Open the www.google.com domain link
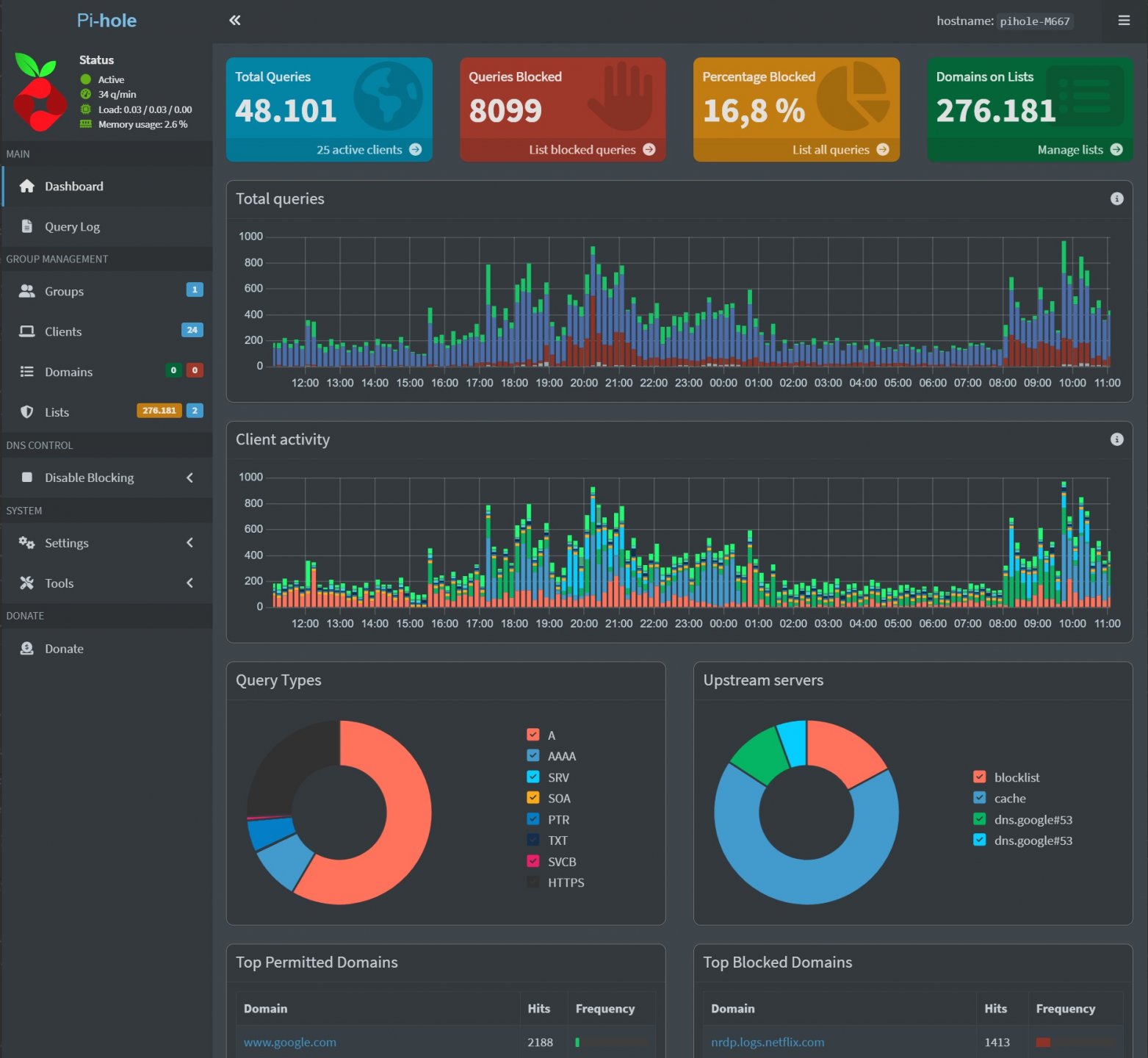The width and height of the screenshot is (1148, 1058). pyautogui.click(x=290, y=1042)
